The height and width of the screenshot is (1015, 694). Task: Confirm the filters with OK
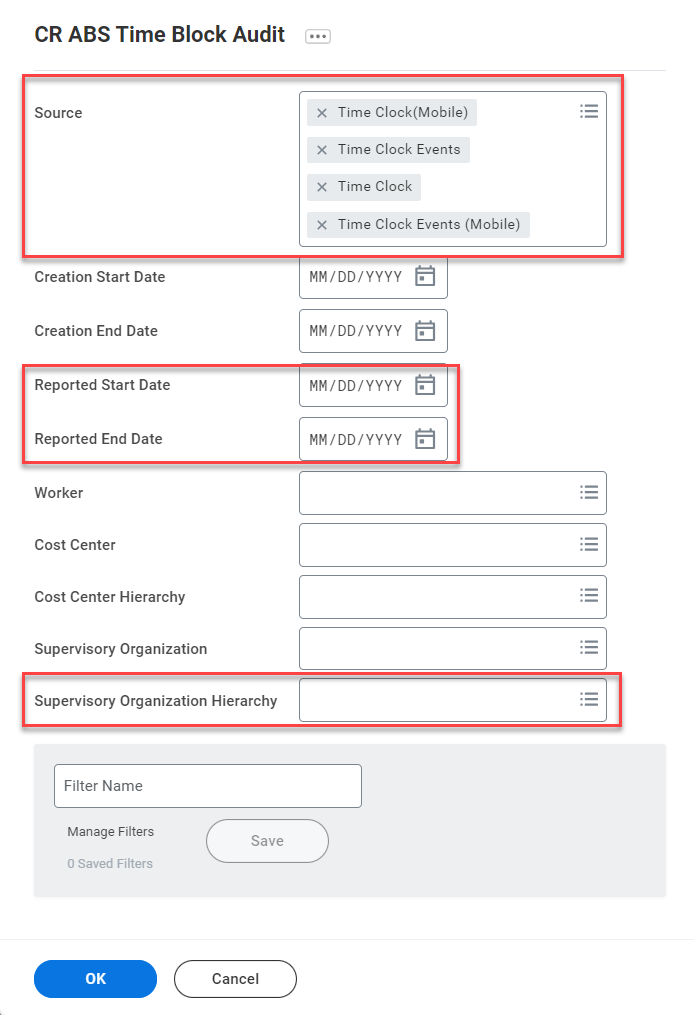coord(95,978)
